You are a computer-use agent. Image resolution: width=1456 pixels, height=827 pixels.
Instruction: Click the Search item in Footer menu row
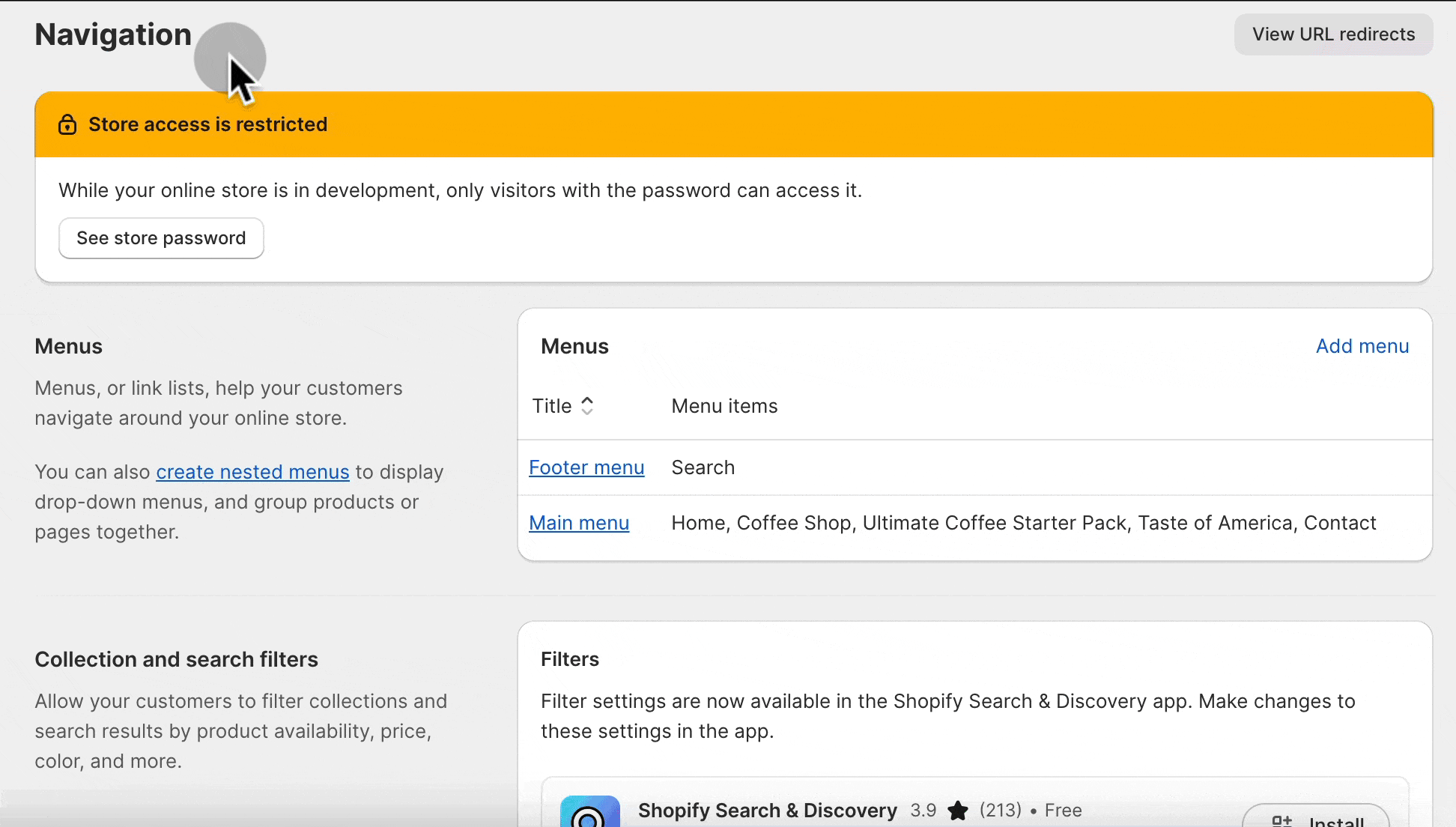(703, 467)
